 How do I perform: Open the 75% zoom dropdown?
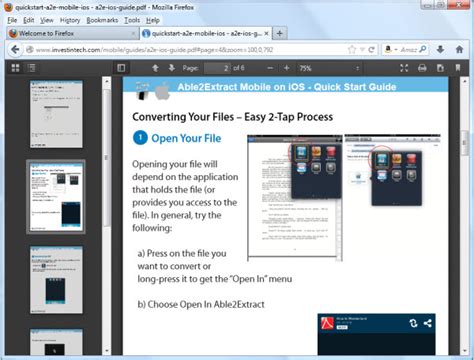pos(329,68)
